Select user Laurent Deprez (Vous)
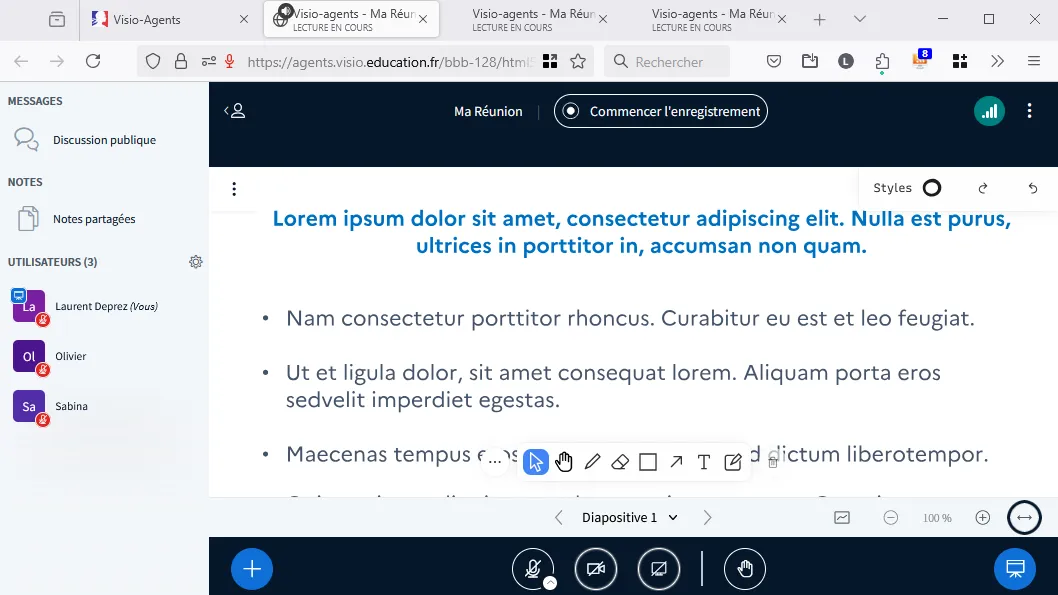The image size is (1058, 595). (x=105, y=306)
